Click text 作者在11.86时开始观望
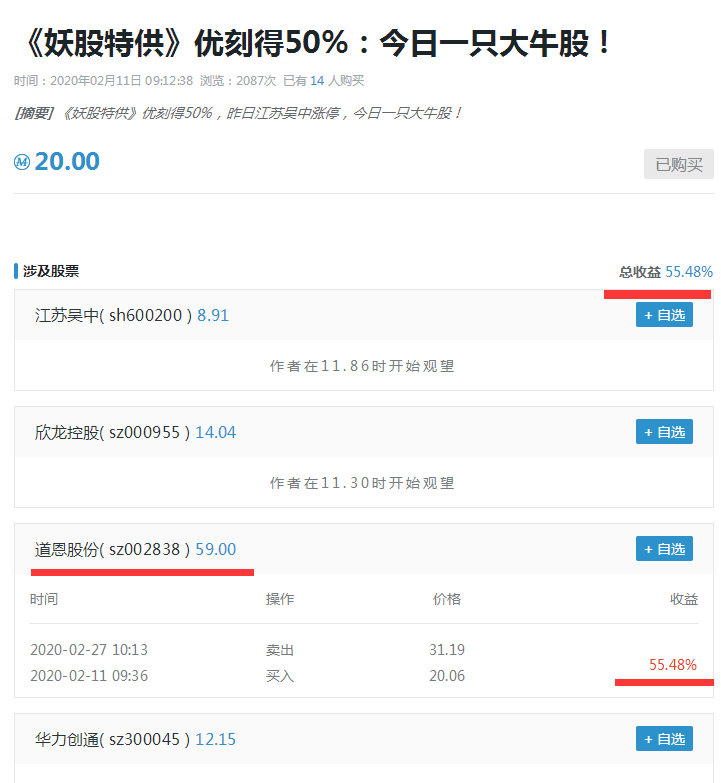 pyautogui.click(x=362, y=366)
